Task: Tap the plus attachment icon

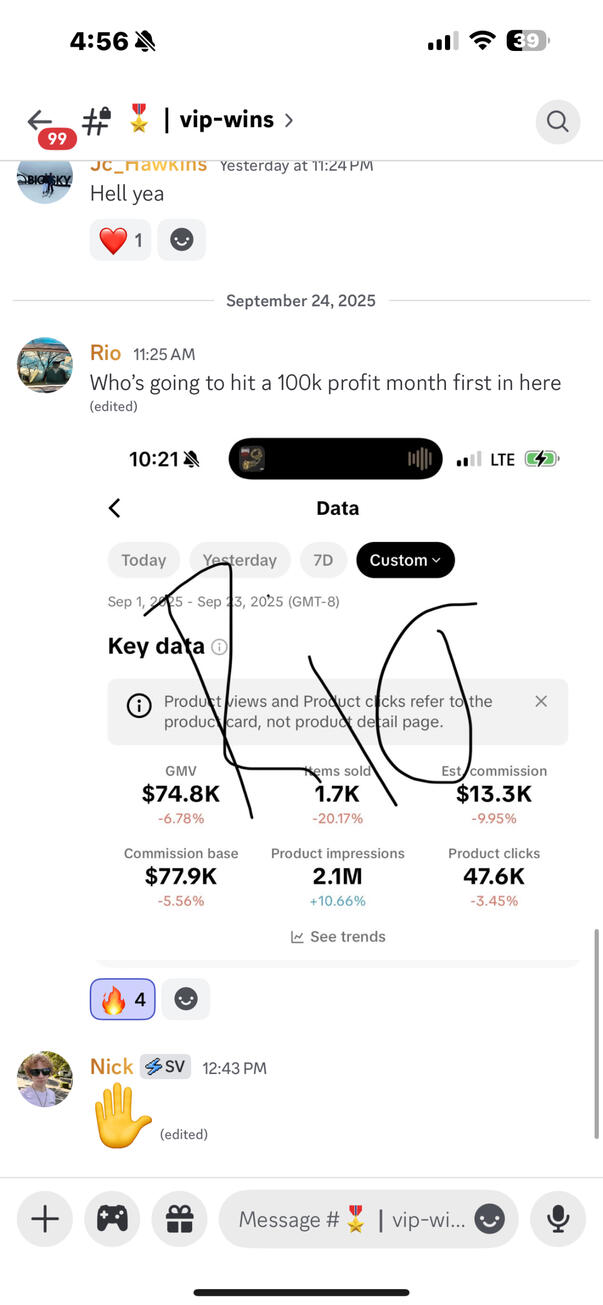Action: coord(45,1219)
